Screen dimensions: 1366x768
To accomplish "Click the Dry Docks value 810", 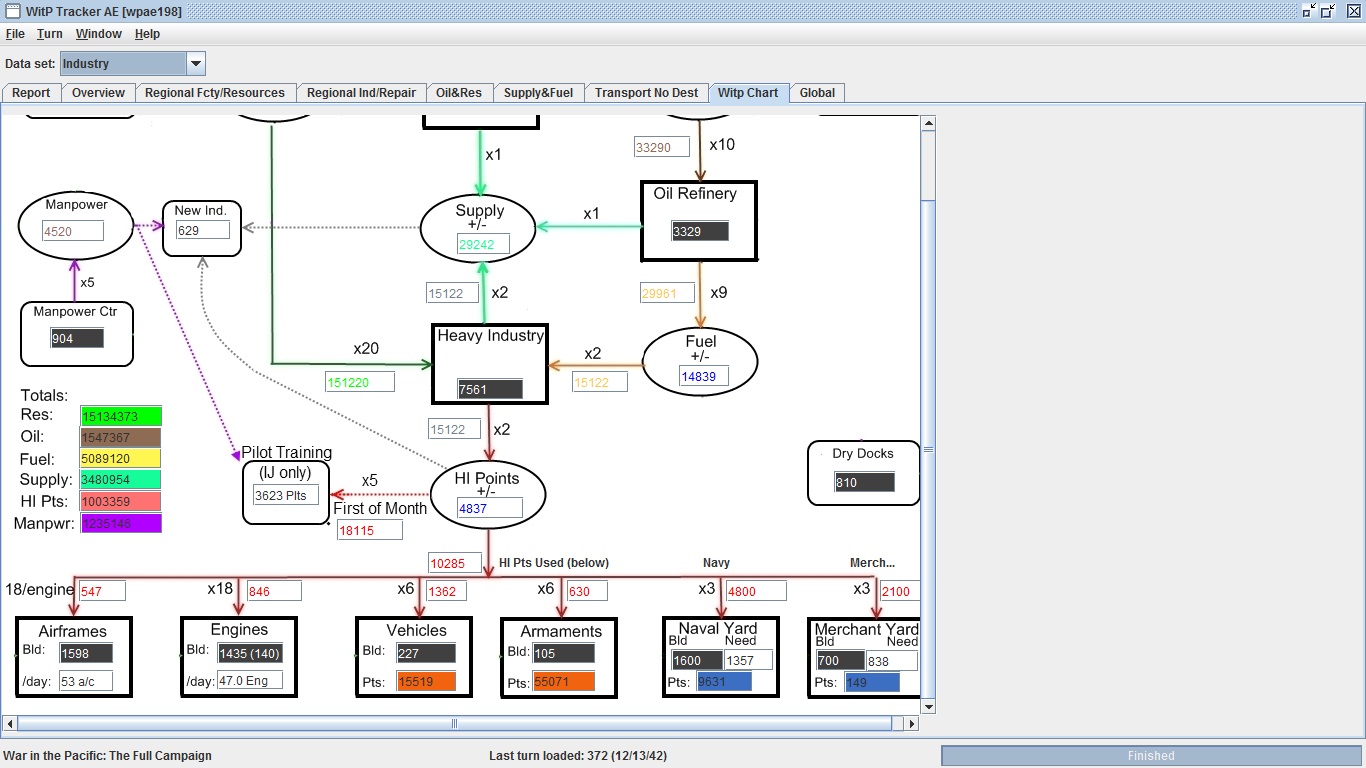I will coord(864,483).
